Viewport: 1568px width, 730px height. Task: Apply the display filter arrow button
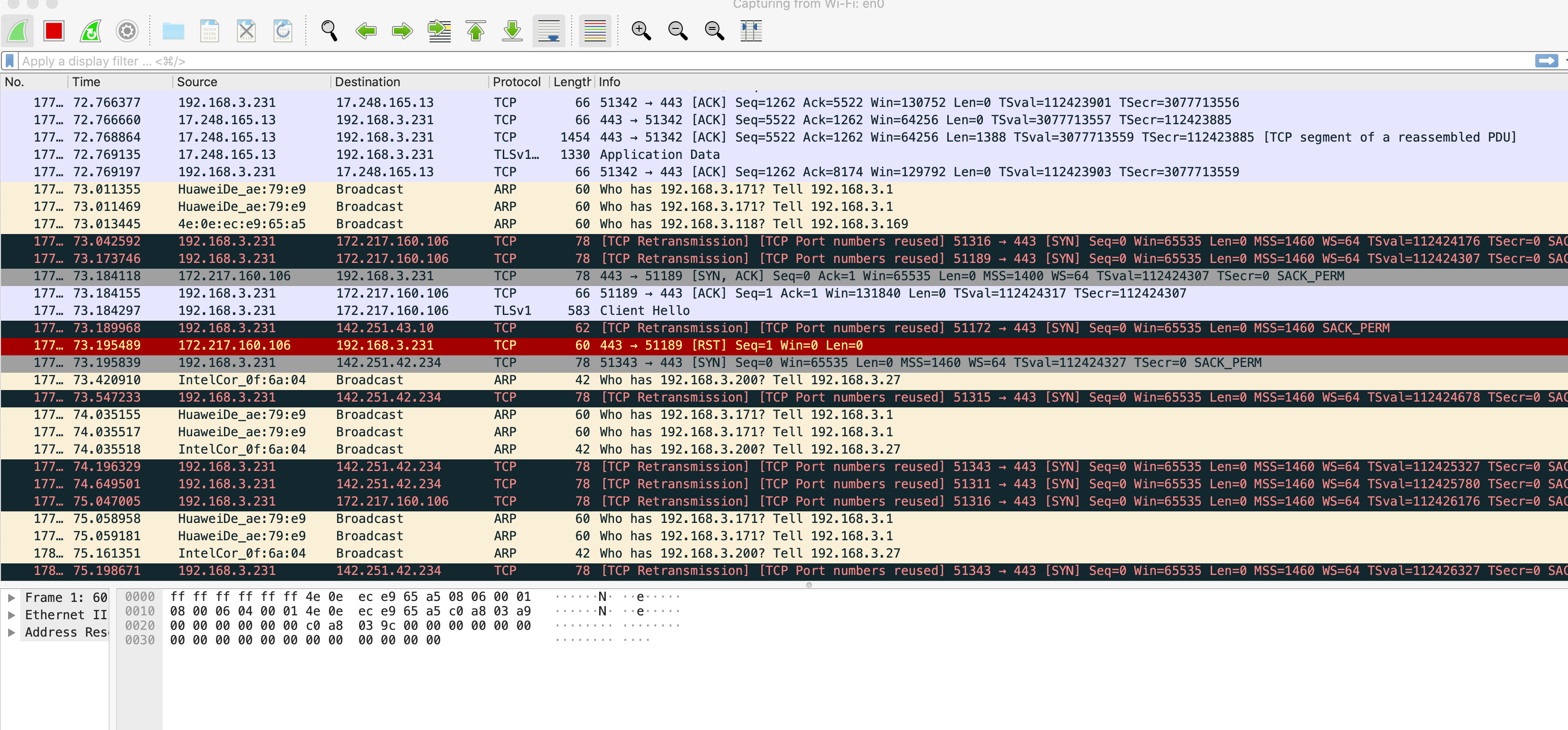point(1547,61)
